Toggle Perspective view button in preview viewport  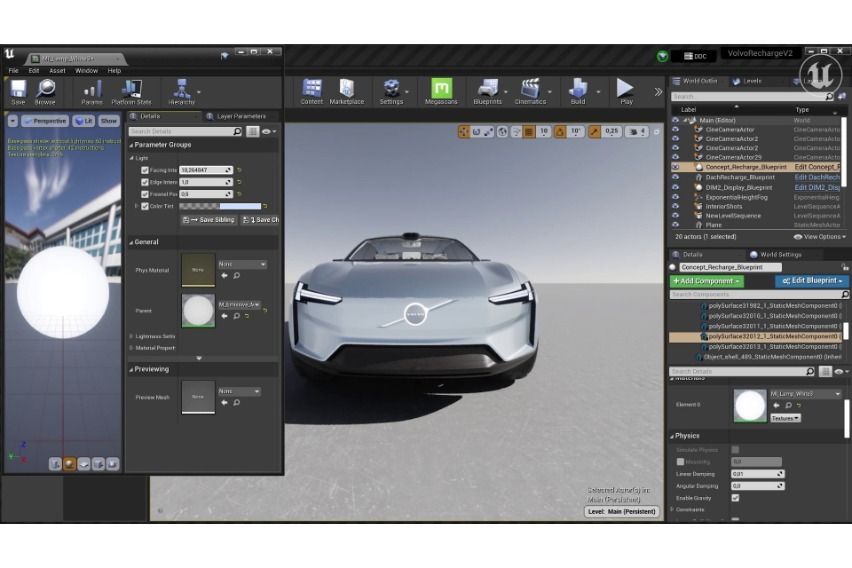click(x=45, y=121)
